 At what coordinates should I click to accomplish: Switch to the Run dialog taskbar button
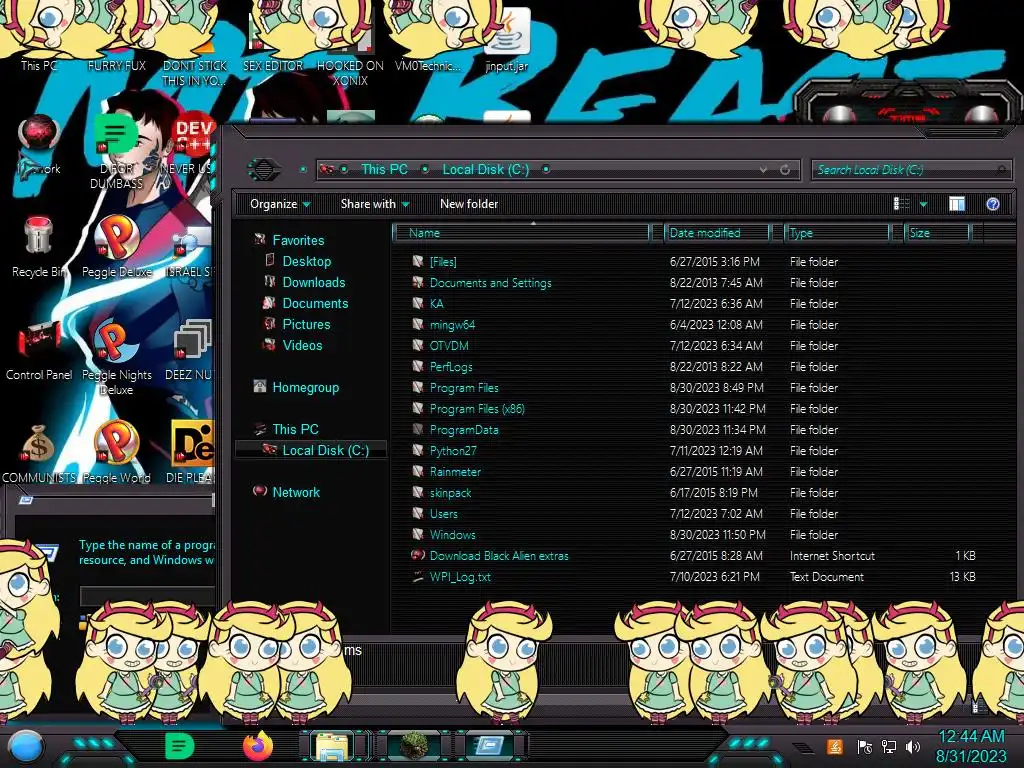(490, 746)
